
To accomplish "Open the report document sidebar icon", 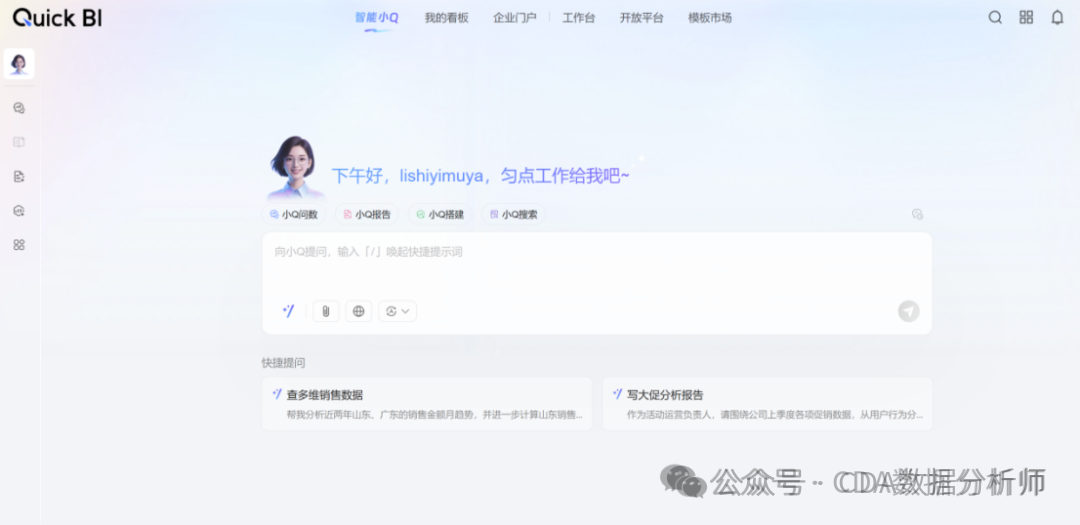I will [x=19, y=176].
